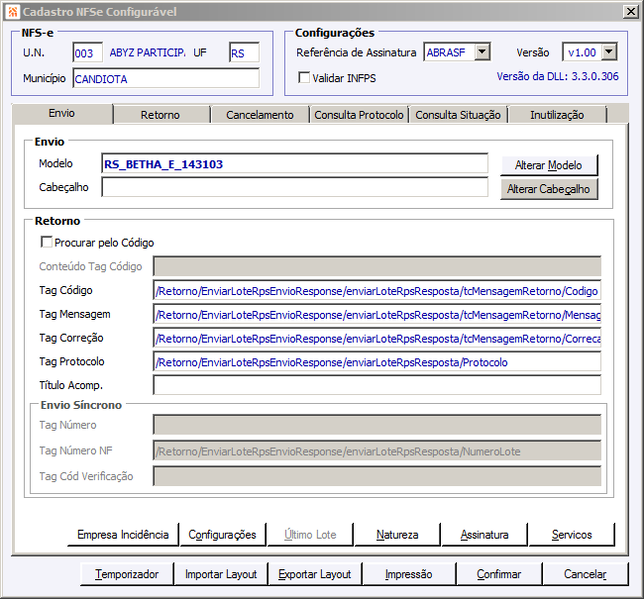Open the Cancelamento tab

(260, 115)
